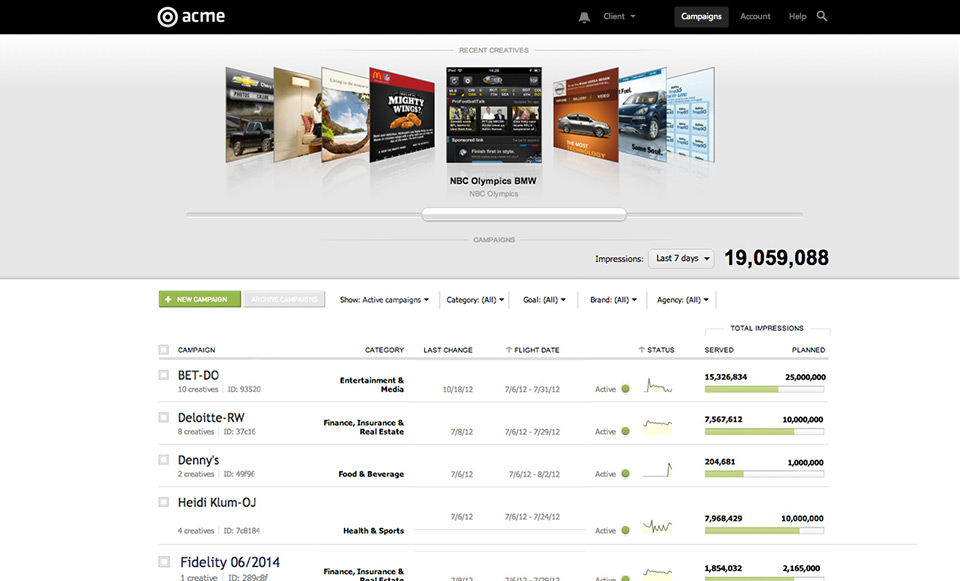
Task: Open the Goal (All) filter
Action: [544, 299]
